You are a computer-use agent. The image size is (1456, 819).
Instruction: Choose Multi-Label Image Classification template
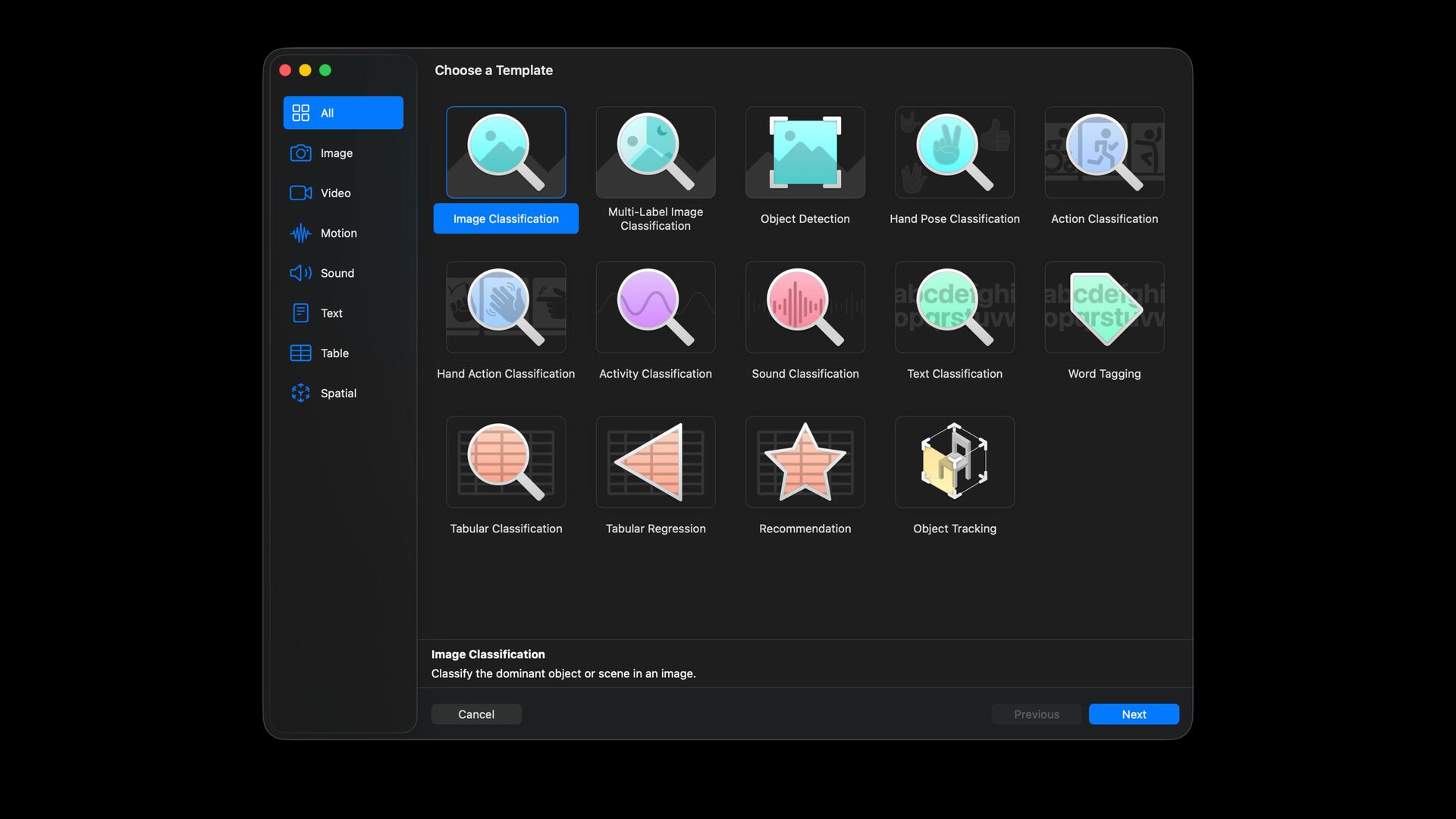click(655, 152)
